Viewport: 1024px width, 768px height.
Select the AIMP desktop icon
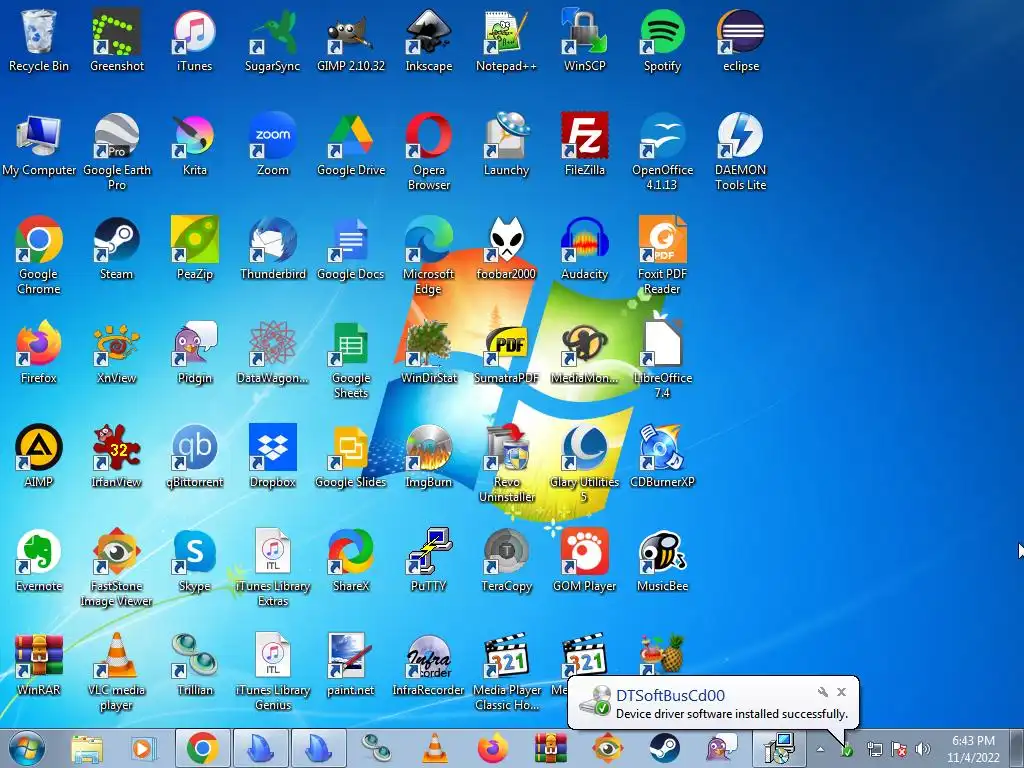[39, 456]
